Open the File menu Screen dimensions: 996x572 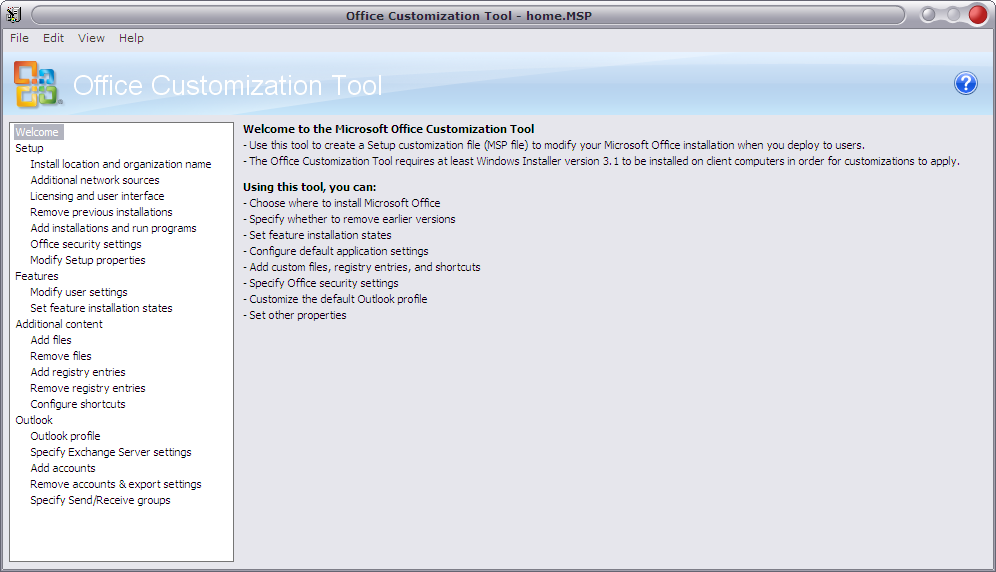[x=19, y=38]
